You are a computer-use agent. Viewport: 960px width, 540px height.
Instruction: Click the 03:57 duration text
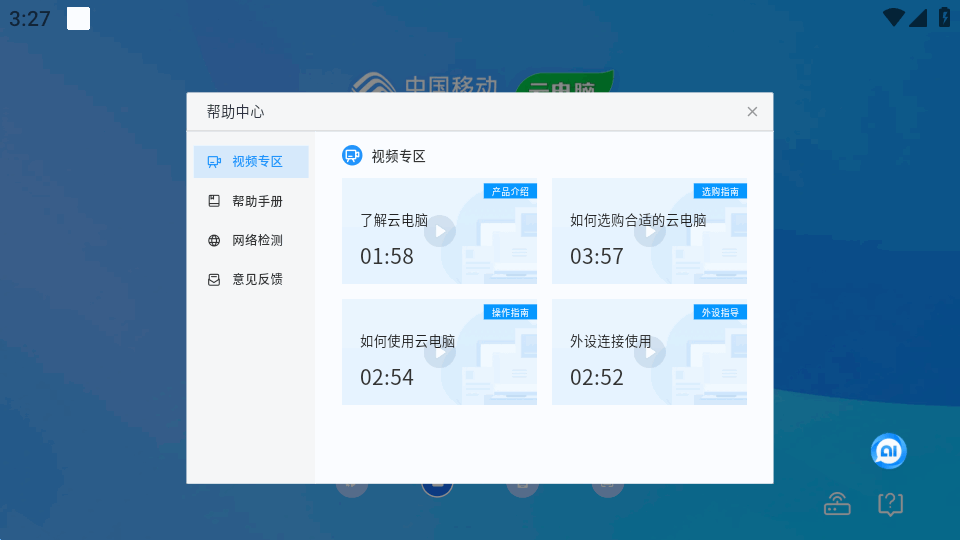(597, 257)
